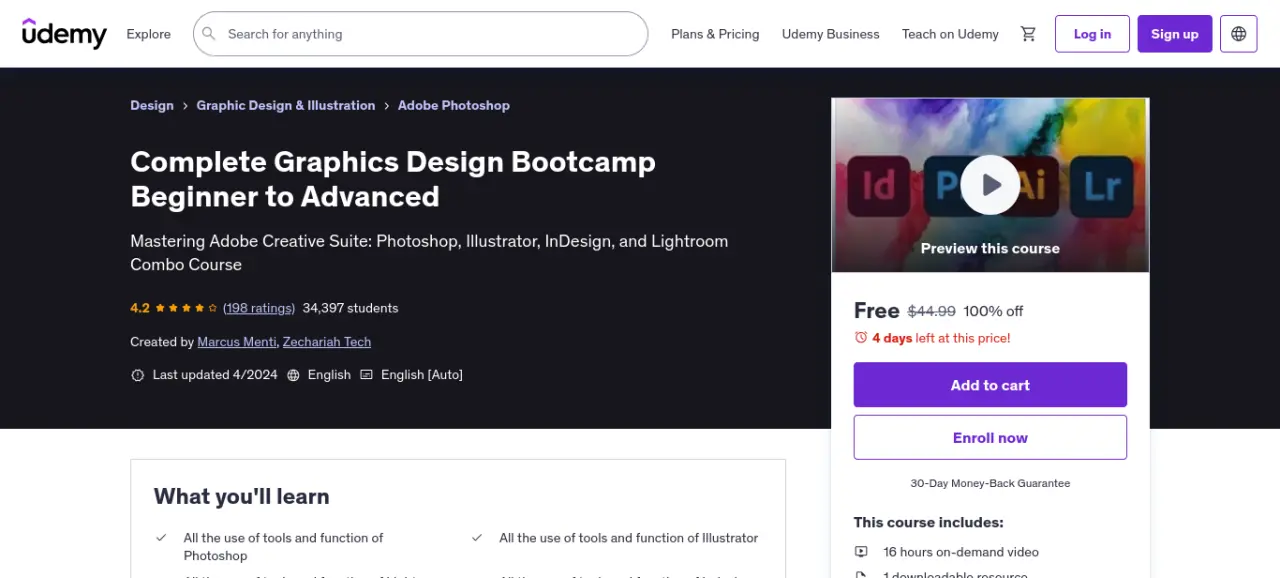Go to Plans & Pricing
The width and height of the screenshot is (1280, 578).
point(715,34)
